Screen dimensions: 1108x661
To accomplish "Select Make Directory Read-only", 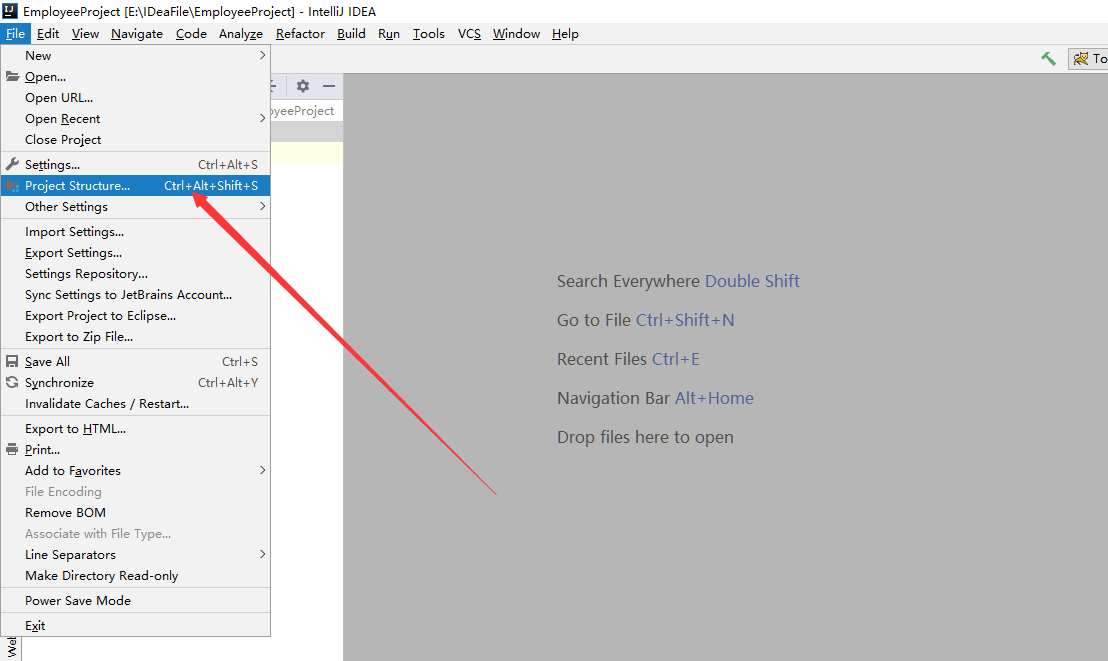I will [136, 575].
